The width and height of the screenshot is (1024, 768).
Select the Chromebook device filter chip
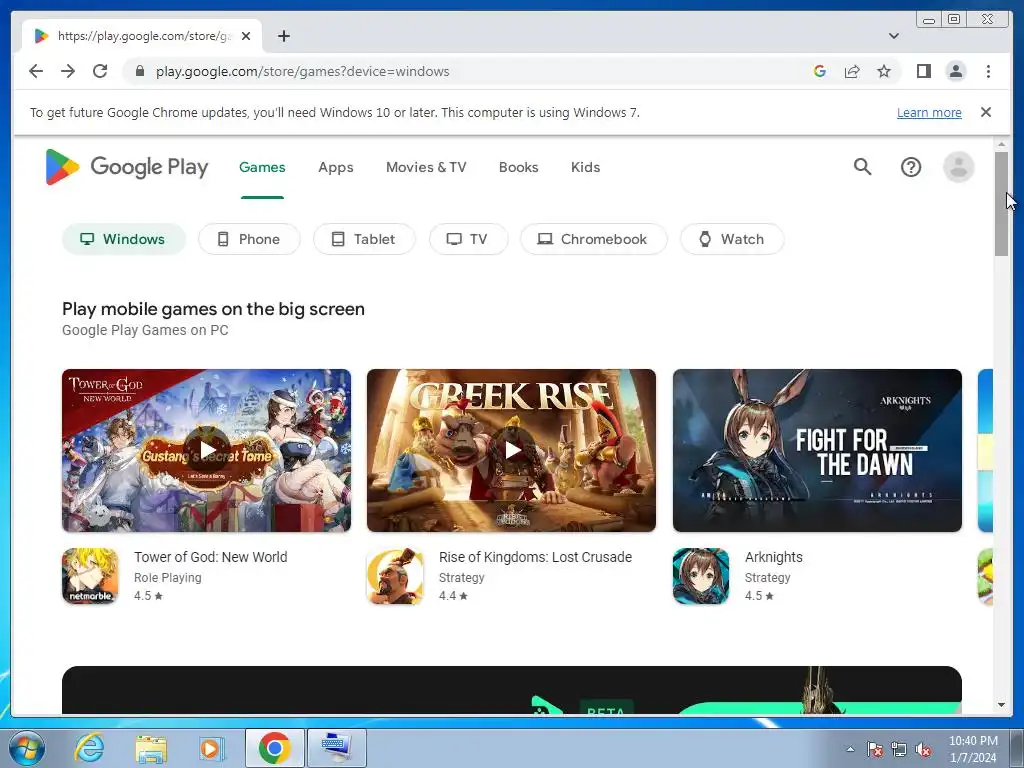tap(593, 239)
